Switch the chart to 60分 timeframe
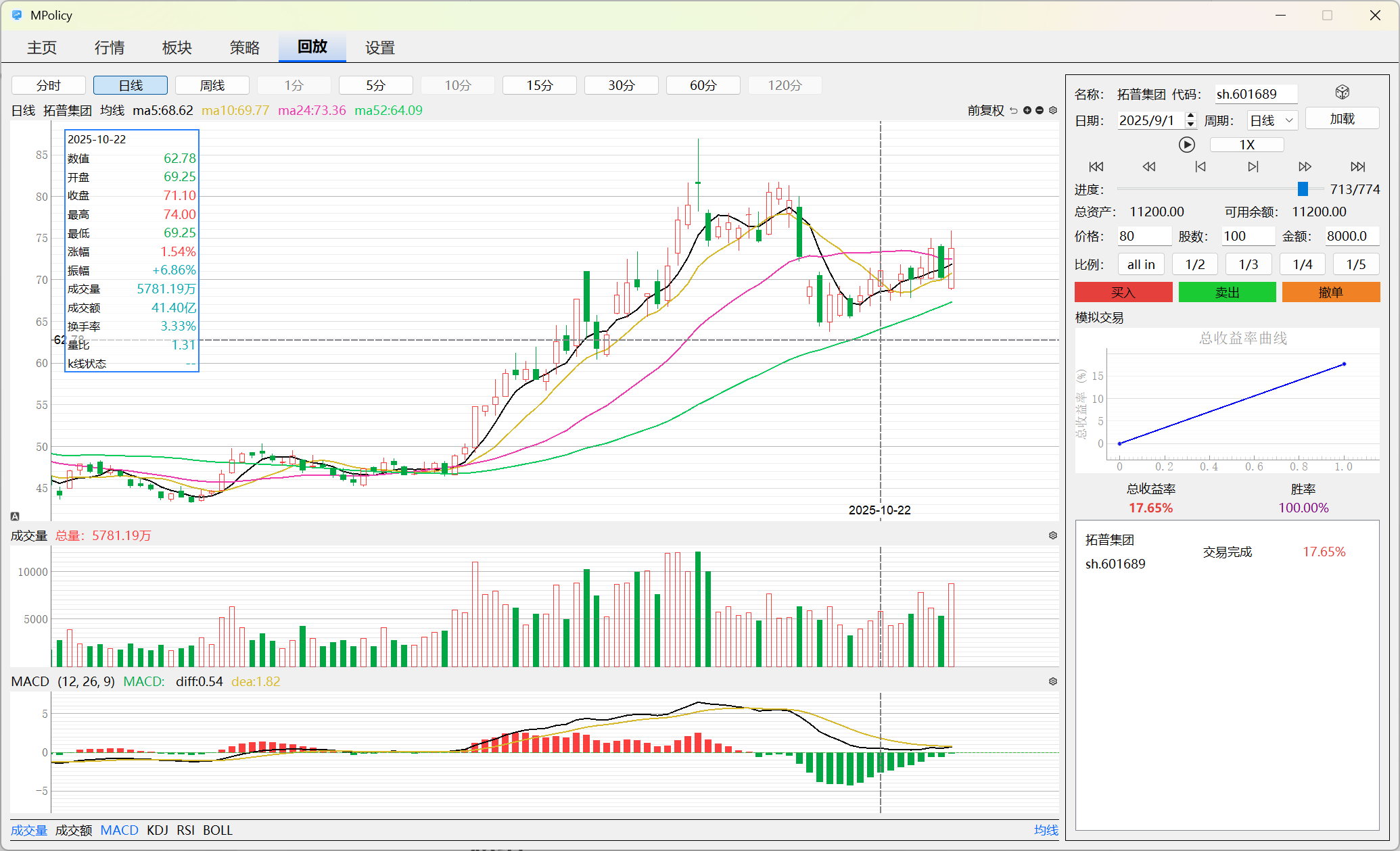 click(x=703, y=85)
